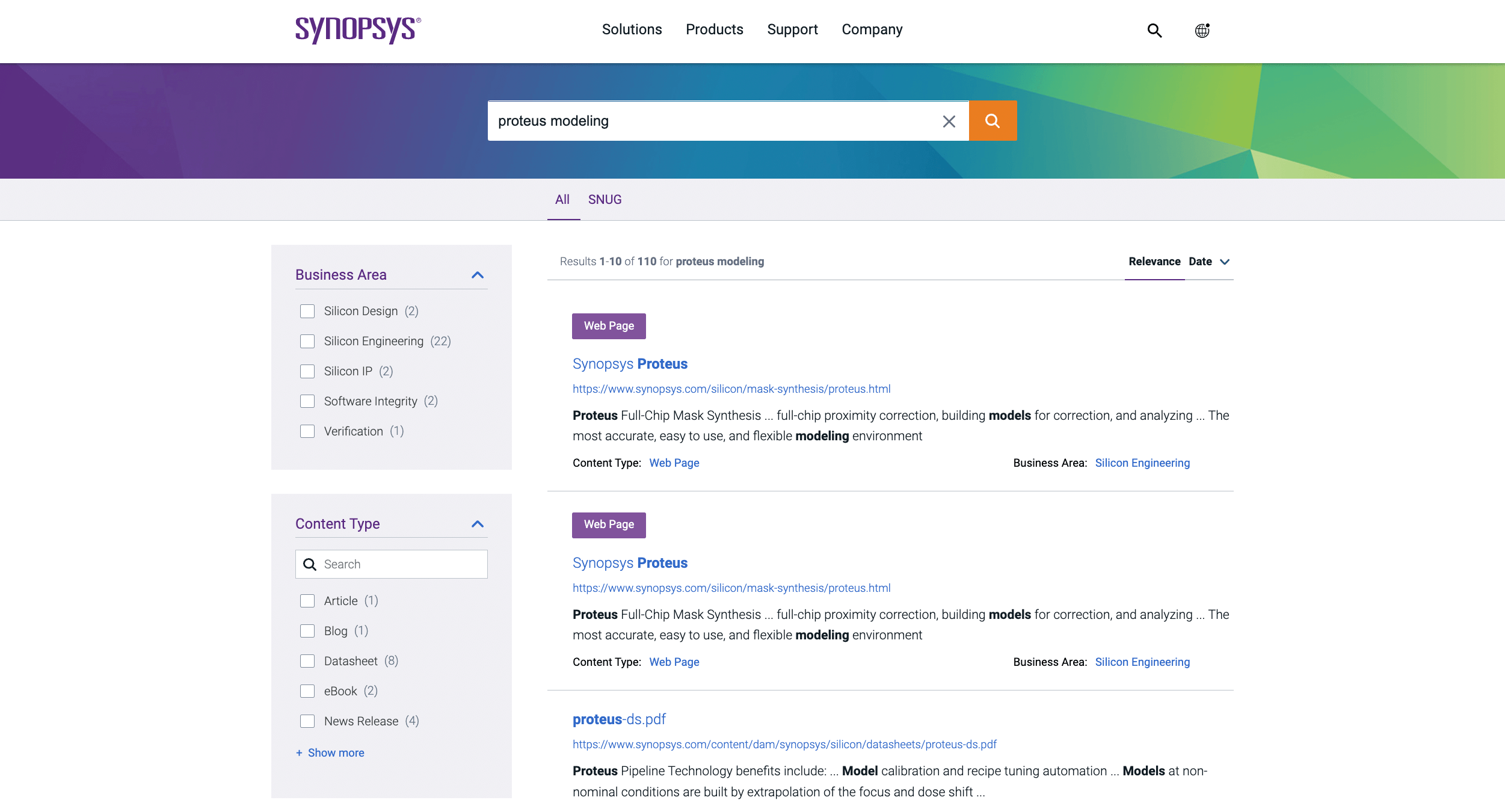Clear the search query with X
This screenshot has height=812, width=1505.
[949, 121]
